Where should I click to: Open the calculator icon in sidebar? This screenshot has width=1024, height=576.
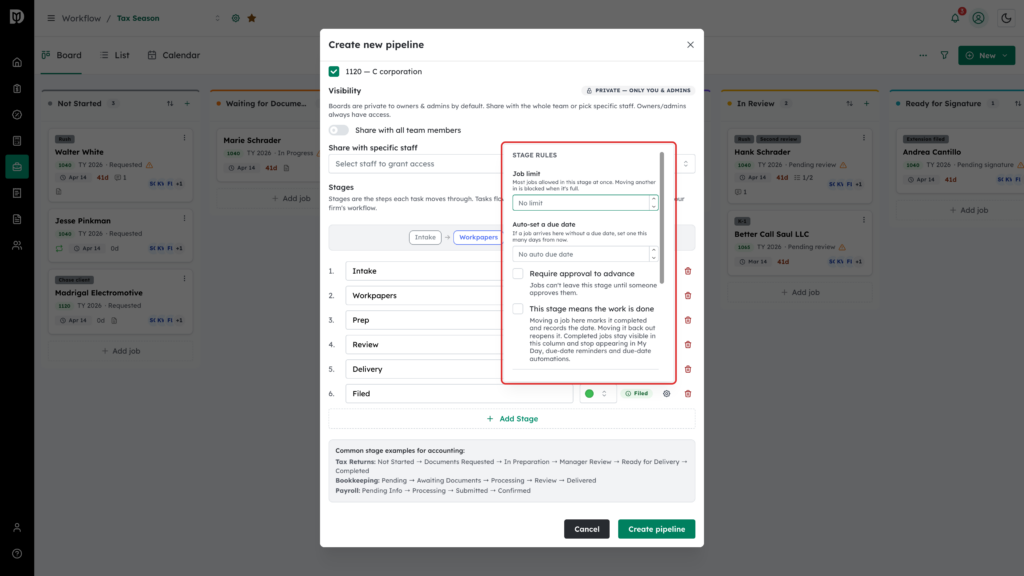[x=17, y=140]
